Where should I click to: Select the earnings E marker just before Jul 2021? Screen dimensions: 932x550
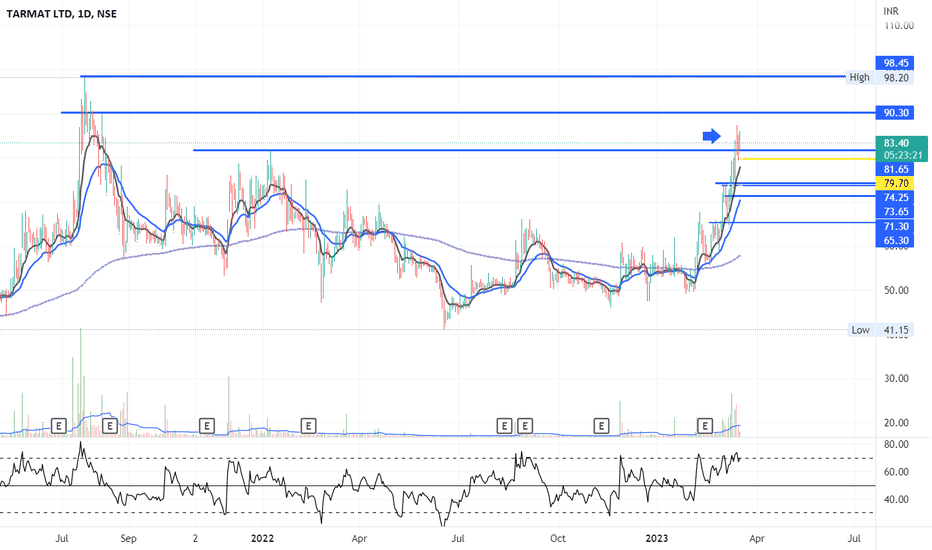pos(58,426)
